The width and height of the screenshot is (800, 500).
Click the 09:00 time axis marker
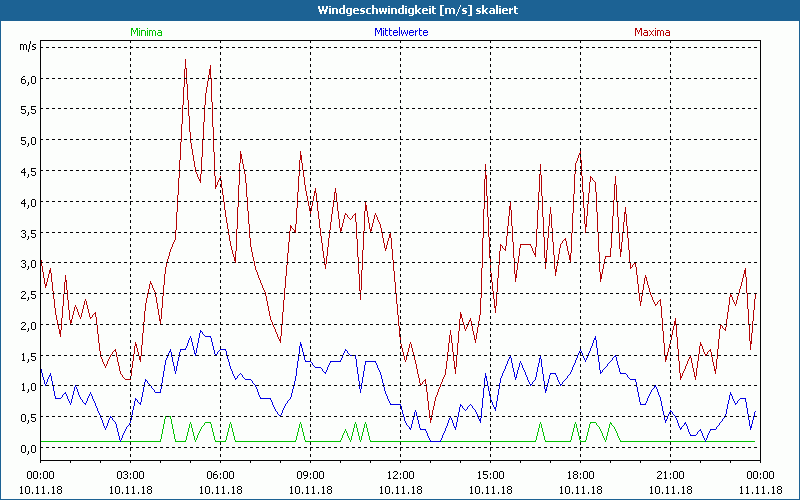coord(311,474)
